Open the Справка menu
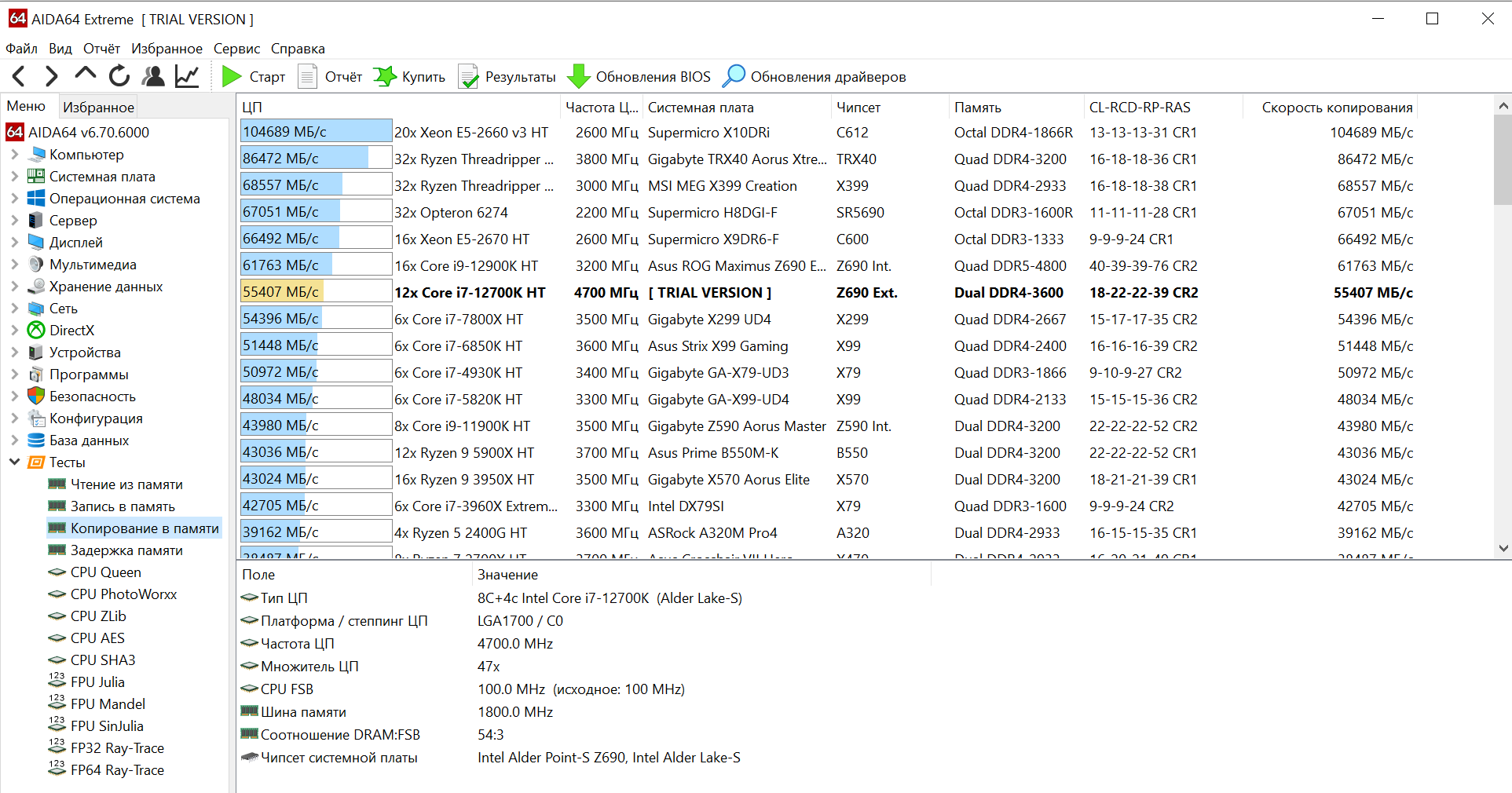Image resolution: width=1512 pixels, height=793 pixels. [x=298, y=49]
